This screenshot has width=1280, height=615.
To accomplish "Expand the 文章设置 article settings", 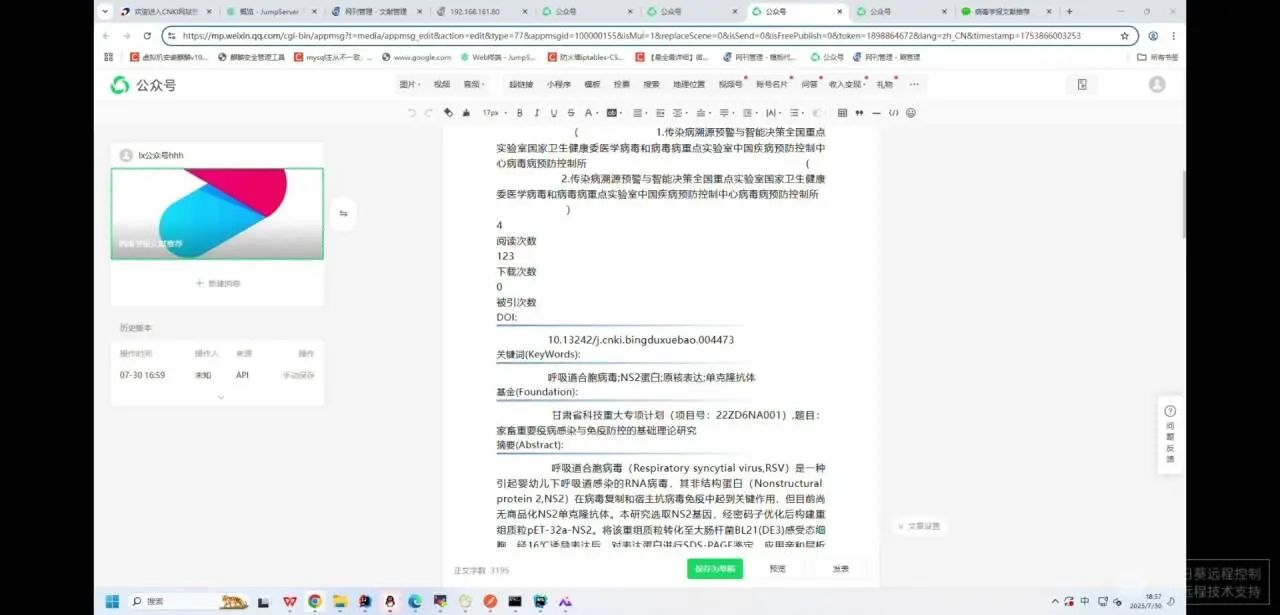I will click(918, 526).
